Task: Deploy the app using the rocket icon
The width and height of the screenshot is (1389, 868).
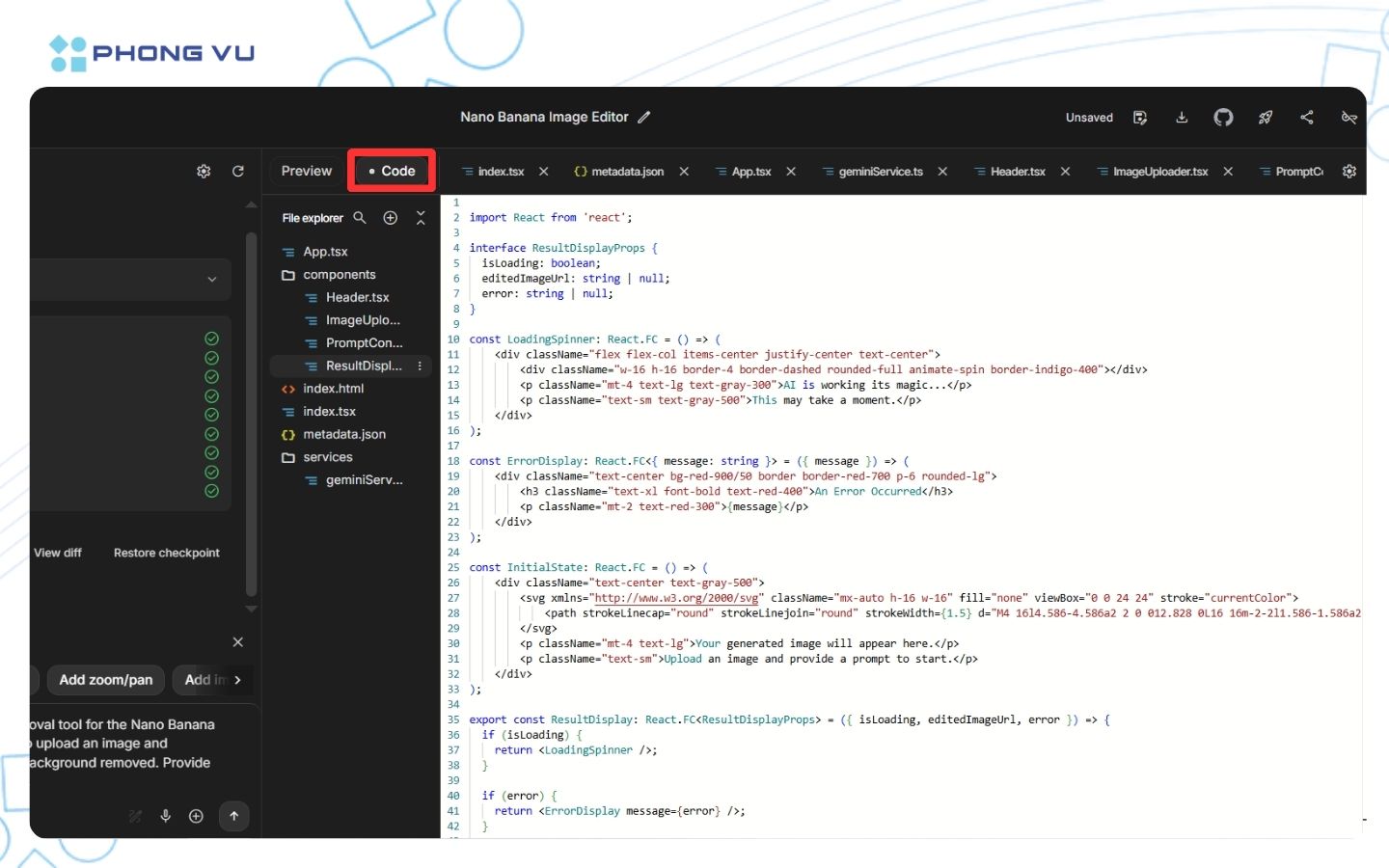Action: point(1266,117)
